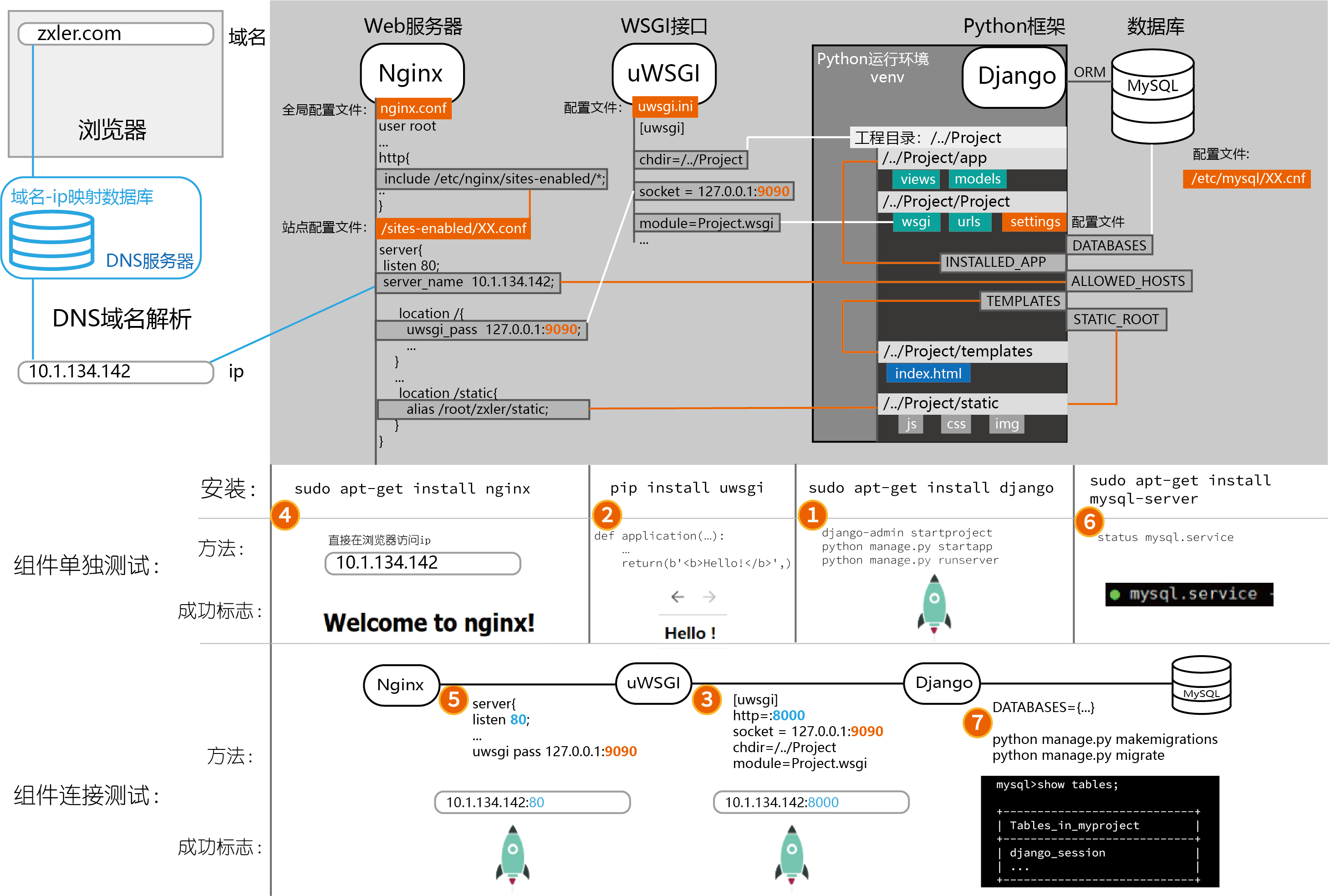Click the pip install uwsgi command
The width and height of the screenshot is (1330, 896).
click(x=687, y=488)
